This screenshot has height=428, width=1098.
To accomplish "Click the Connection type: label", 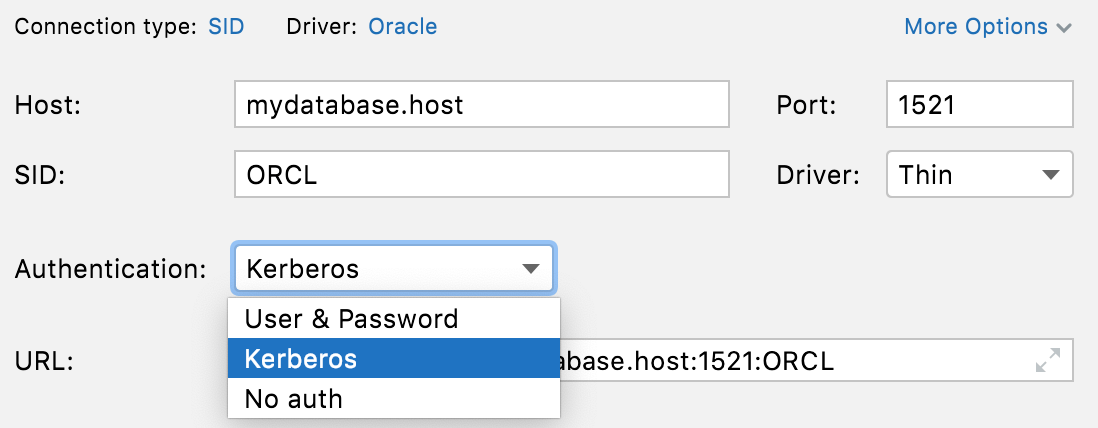I will click(x=105, y=27).
